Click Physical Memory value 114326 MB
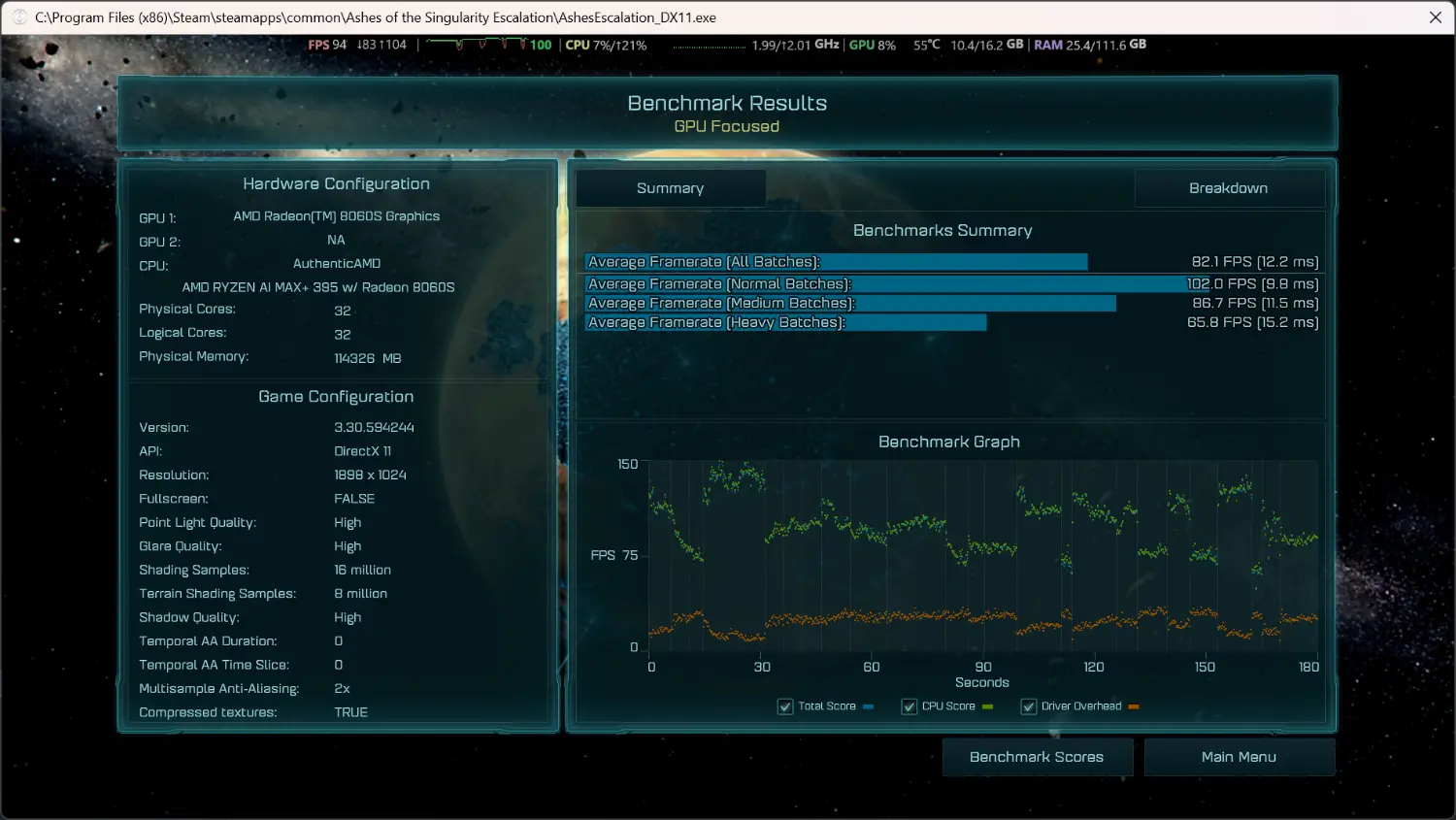Screen dimensions: 1456x820 pyautogui.click(x=368, y=359)
